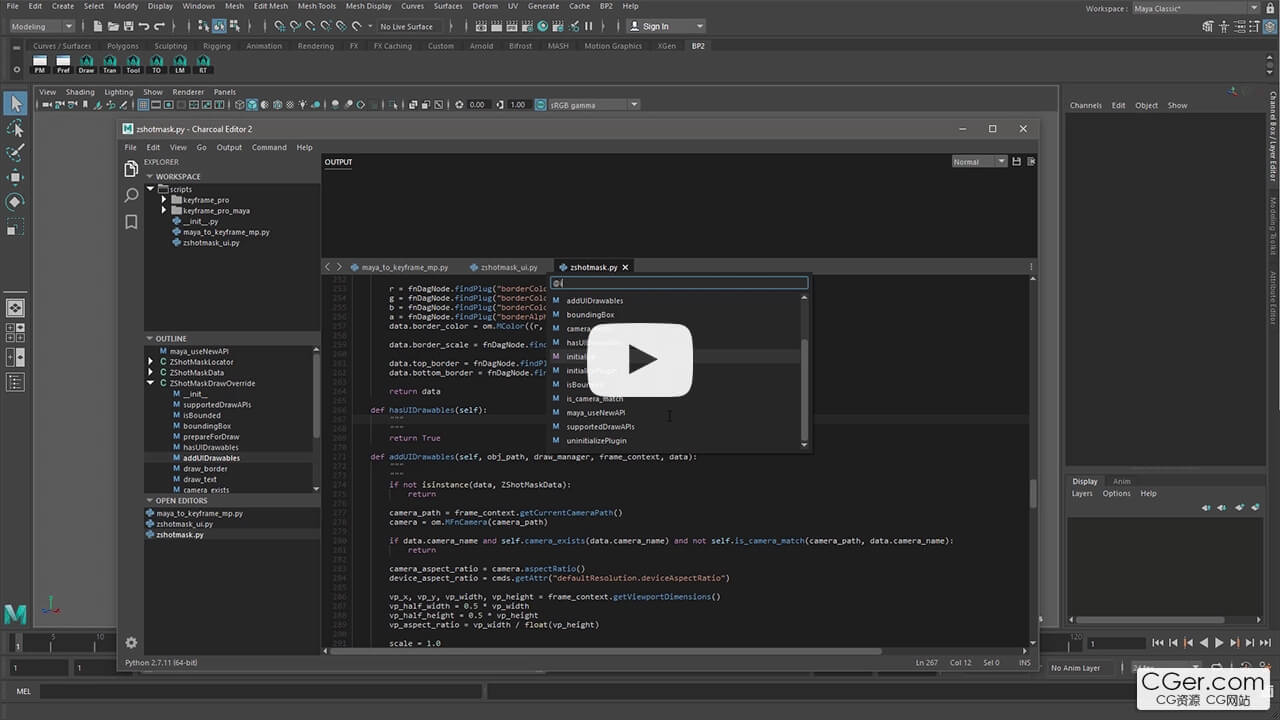This screenshot has width=1280, height=720.
Task: Open sRGB gamma dropdown
Action: tap(594, 104)
